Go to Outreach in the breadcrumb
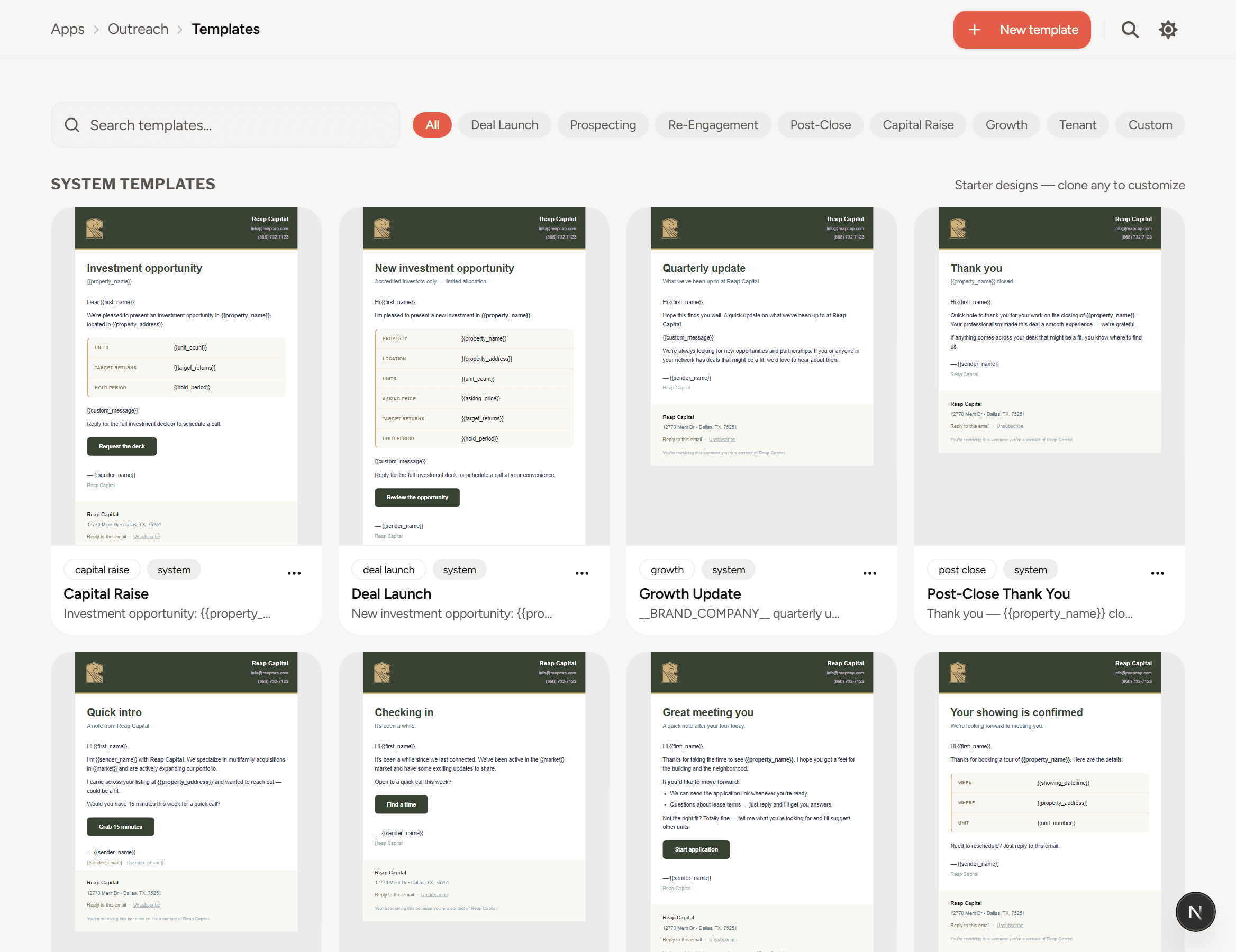 pos(138,29)
